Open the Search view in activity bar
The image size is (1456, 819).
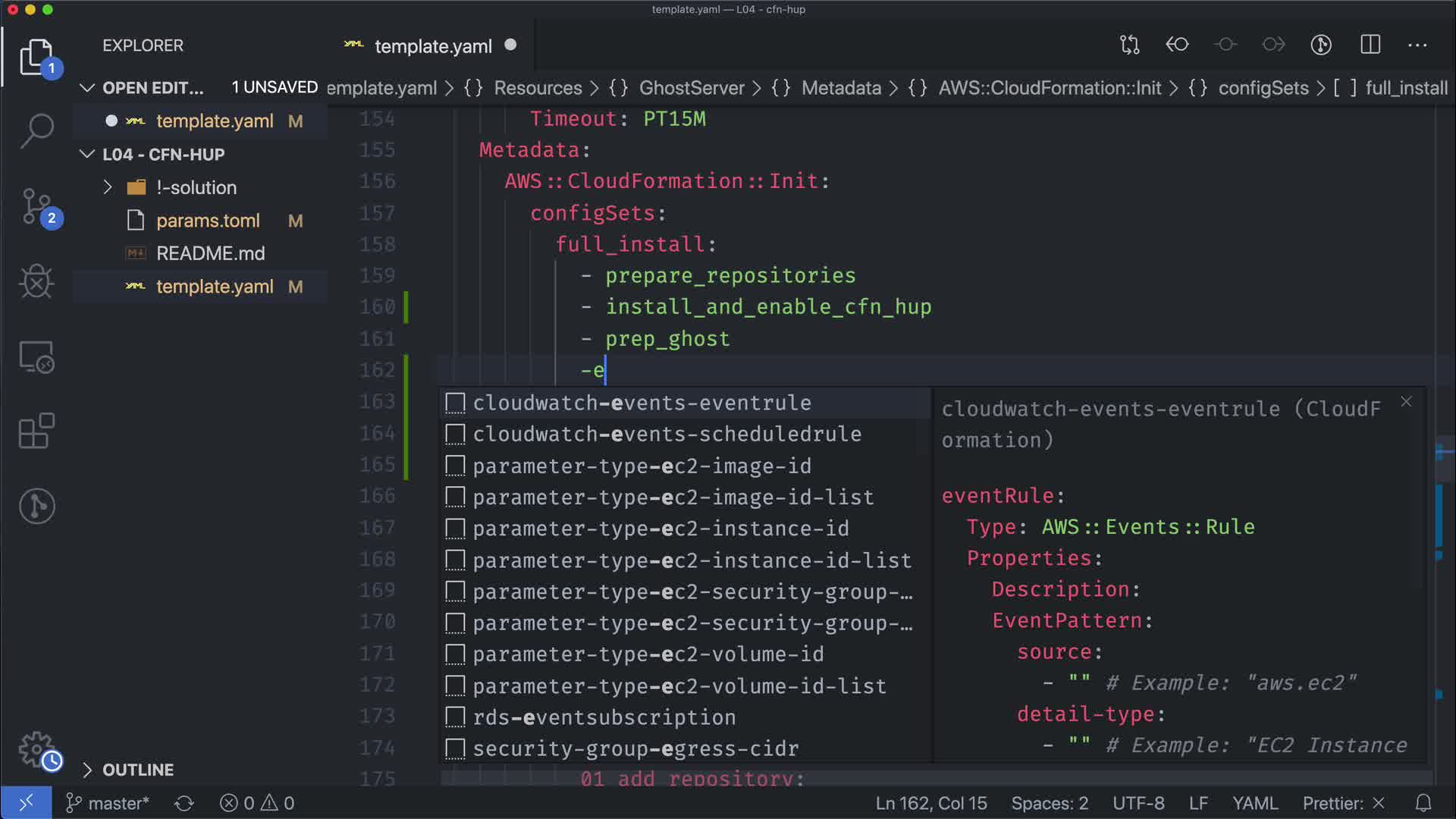point(36,130)
